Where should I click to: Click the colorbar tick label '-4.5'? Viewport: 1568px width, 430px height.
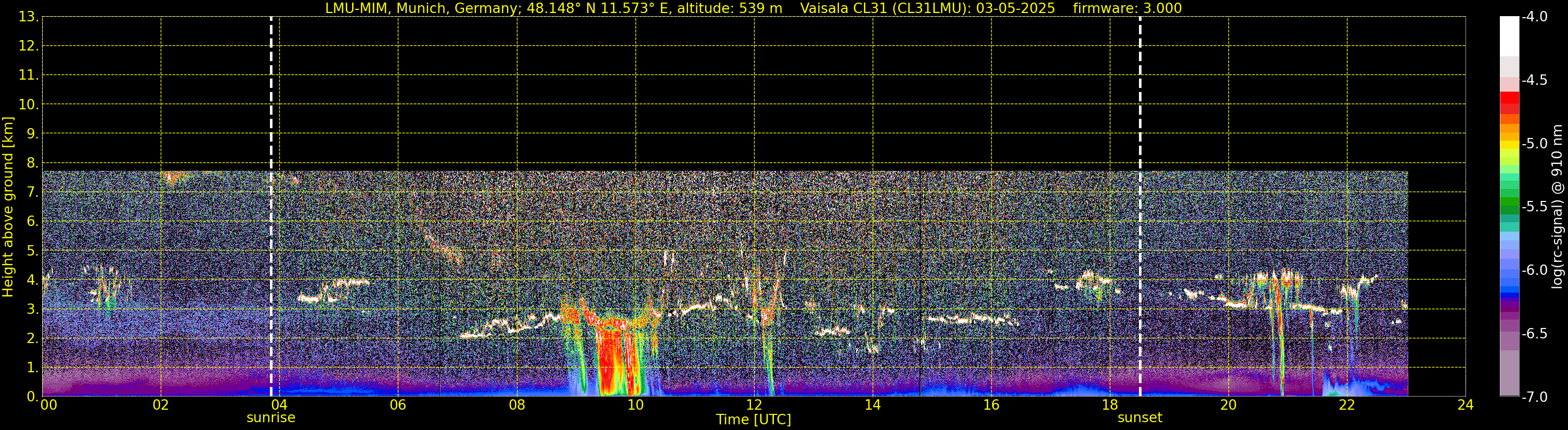pyautogui.click(x=1534, y=80)
